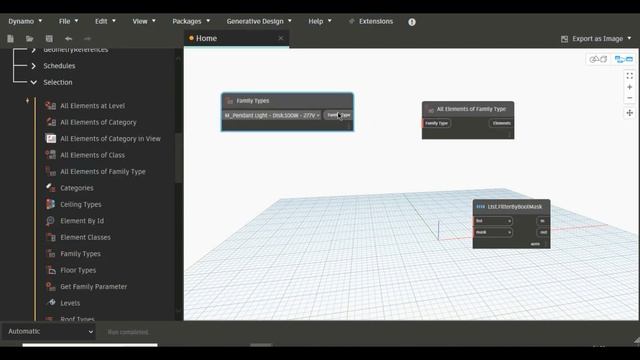Image resolution: width=640 pixels, height=360 pixels.
Task: Click the New file icon
Action: coord(11,39)
